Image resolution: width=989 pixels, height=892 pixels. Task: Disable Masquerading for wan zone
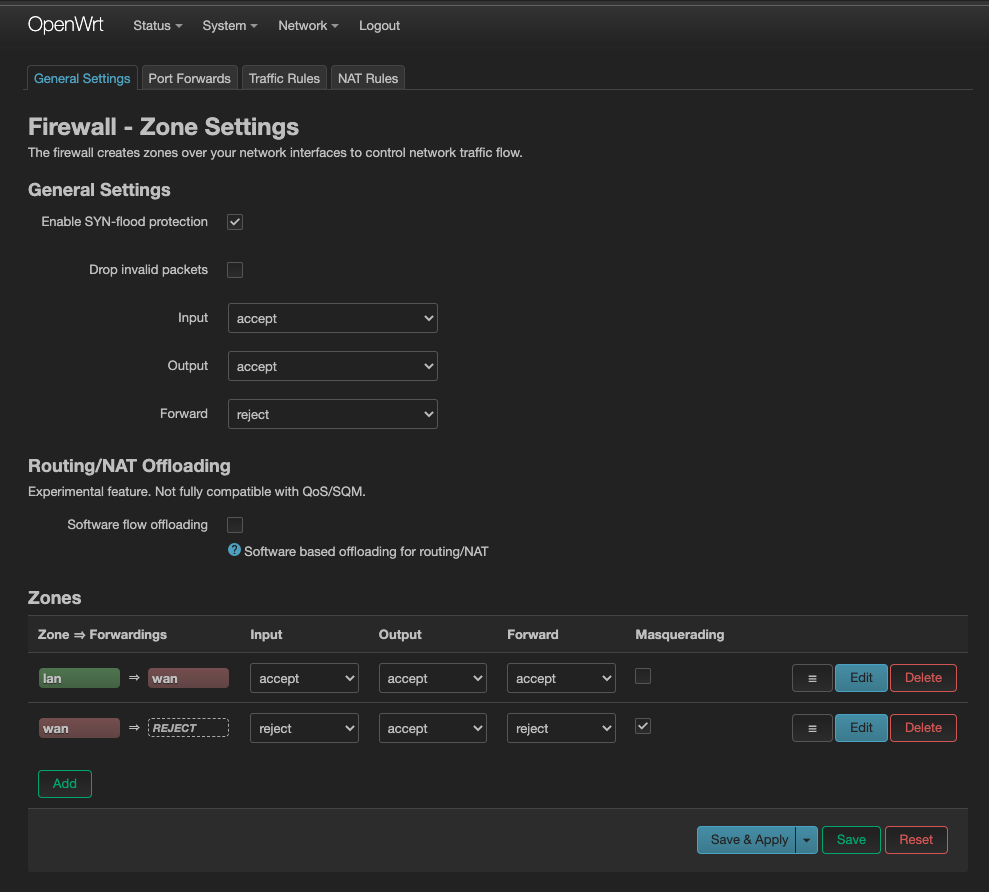643,726
